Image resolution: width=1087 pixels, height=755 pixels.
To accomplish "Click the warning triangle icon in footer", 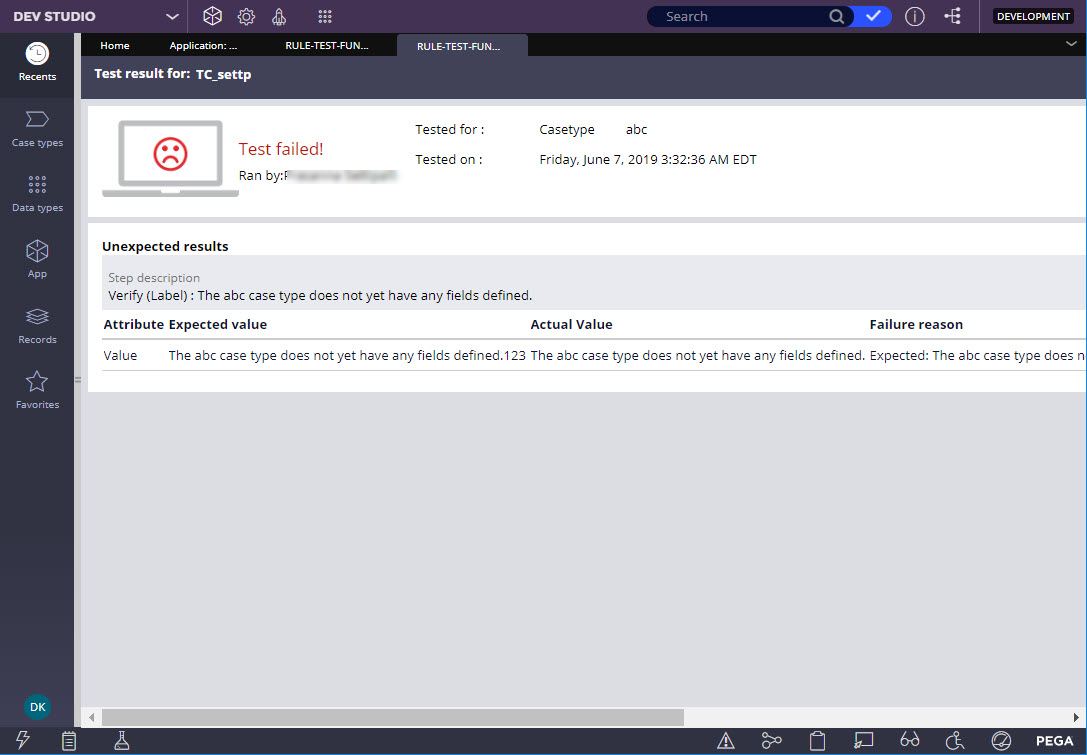I will pyautogui.click(x=726, y=740).
